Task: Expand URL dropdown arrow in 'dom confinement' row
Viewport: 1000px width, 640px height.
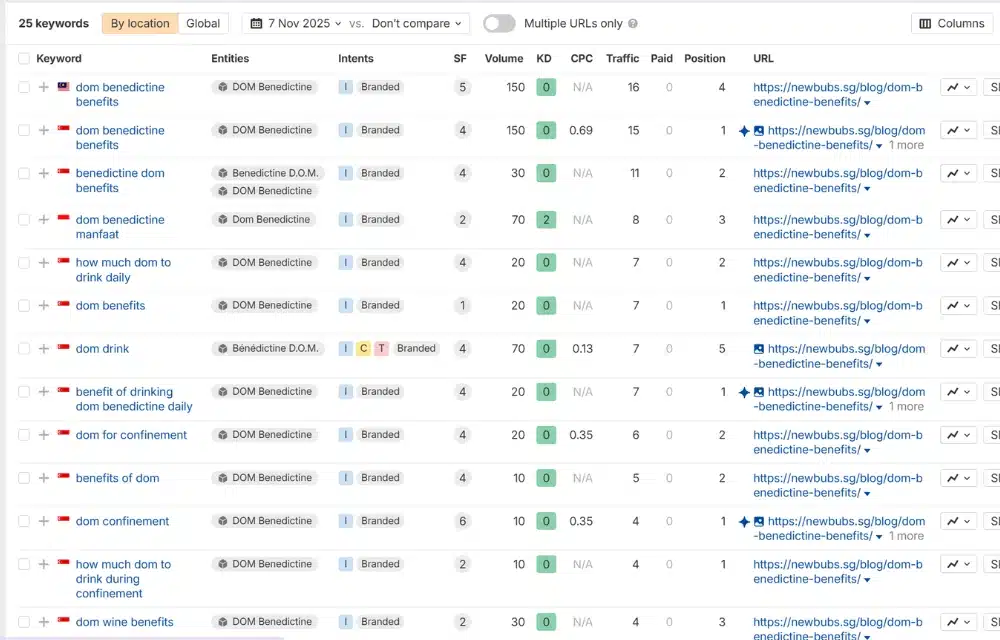Action: tap(879, 537)
